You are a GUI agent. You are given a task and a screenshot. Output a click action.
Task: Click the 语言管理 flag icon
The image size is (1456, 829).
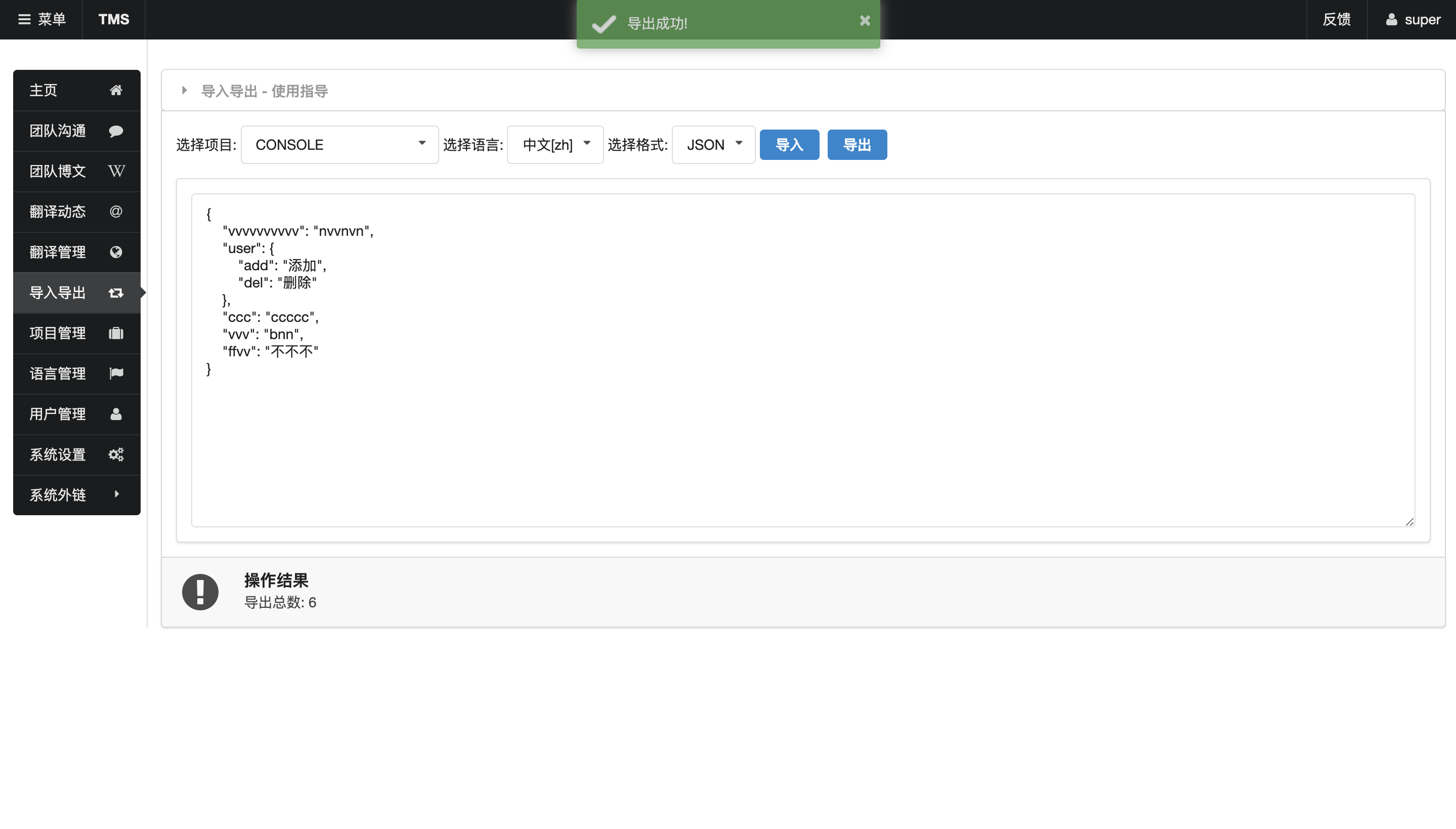coord(116,373)
